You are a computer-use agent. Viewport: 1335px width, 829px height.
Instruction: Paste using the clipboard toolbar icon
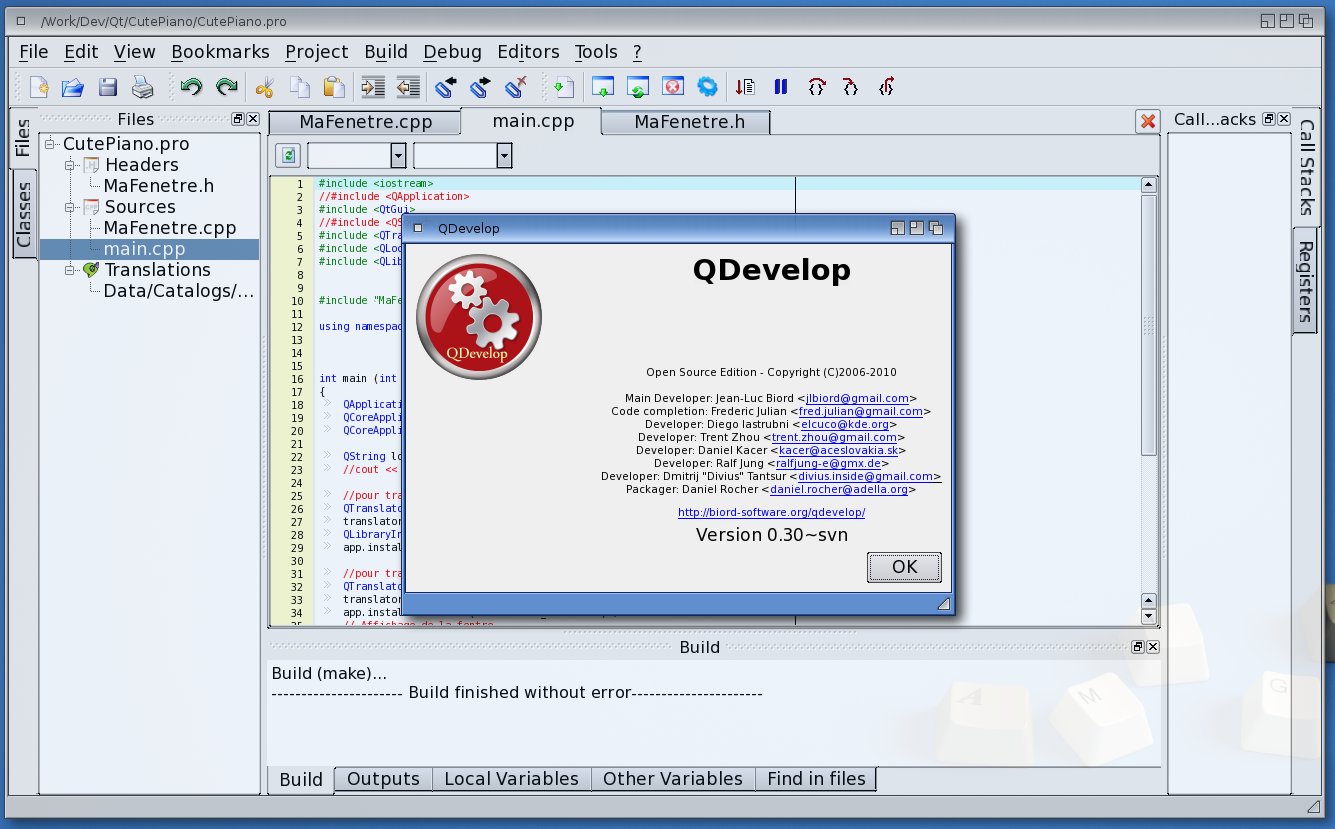[x=333, y=87]
